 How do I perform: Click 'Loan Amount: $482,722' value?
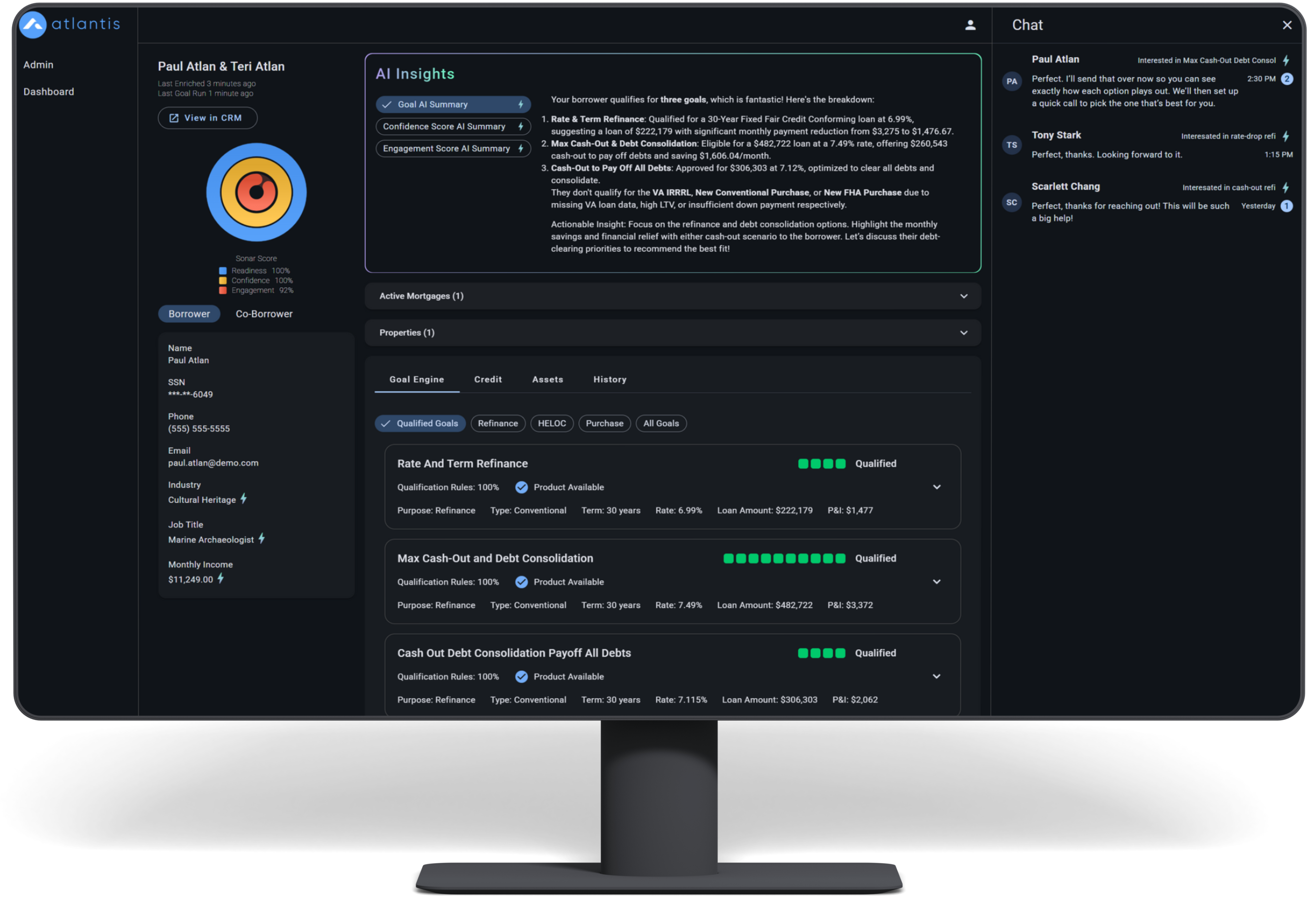click(765, 605)
